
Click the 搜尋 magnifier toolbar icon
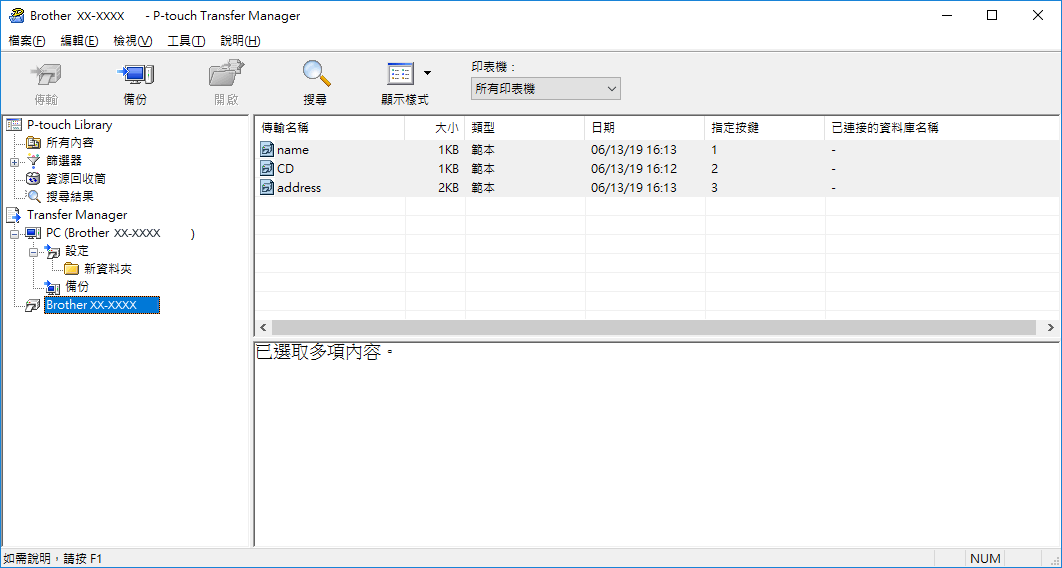[x=316, y=74]
